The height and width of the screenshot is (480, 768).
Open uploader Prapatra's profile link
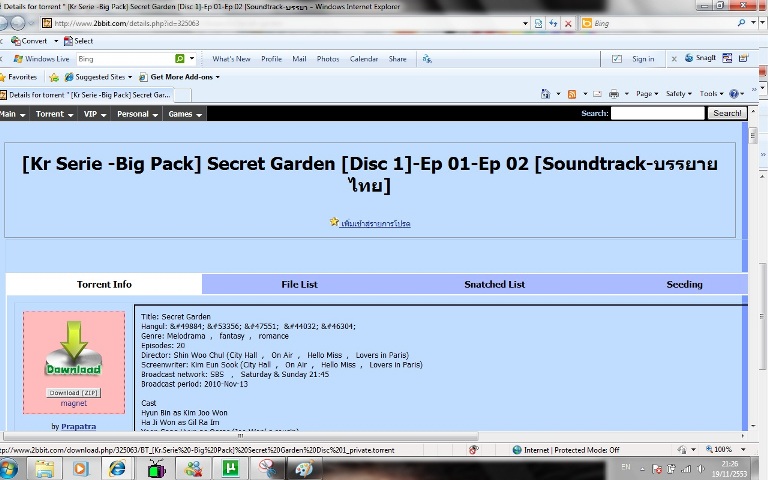(x=78, y=427)
